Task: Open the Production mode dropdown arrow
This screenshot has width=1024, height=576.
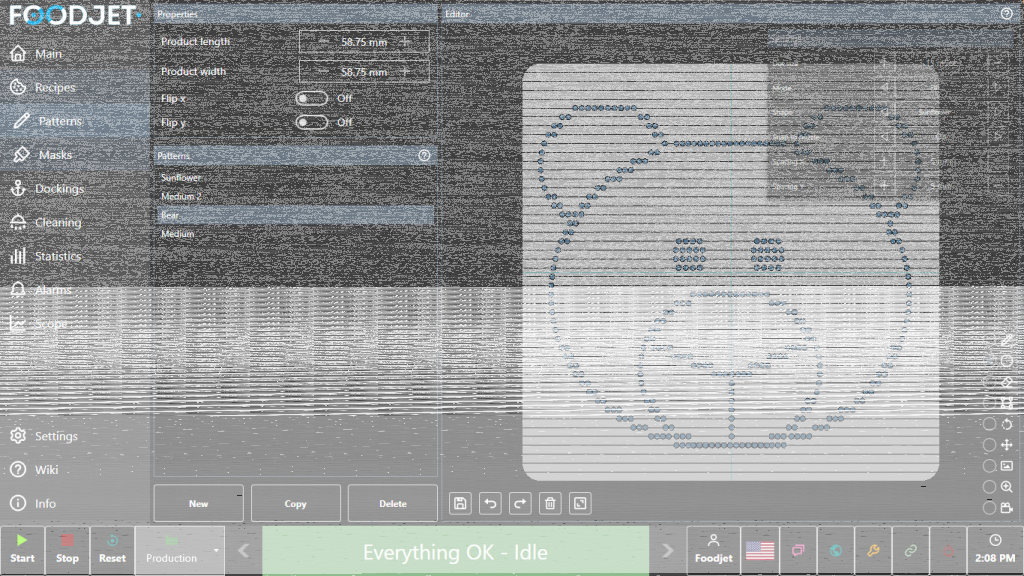Action: (216, 551)
